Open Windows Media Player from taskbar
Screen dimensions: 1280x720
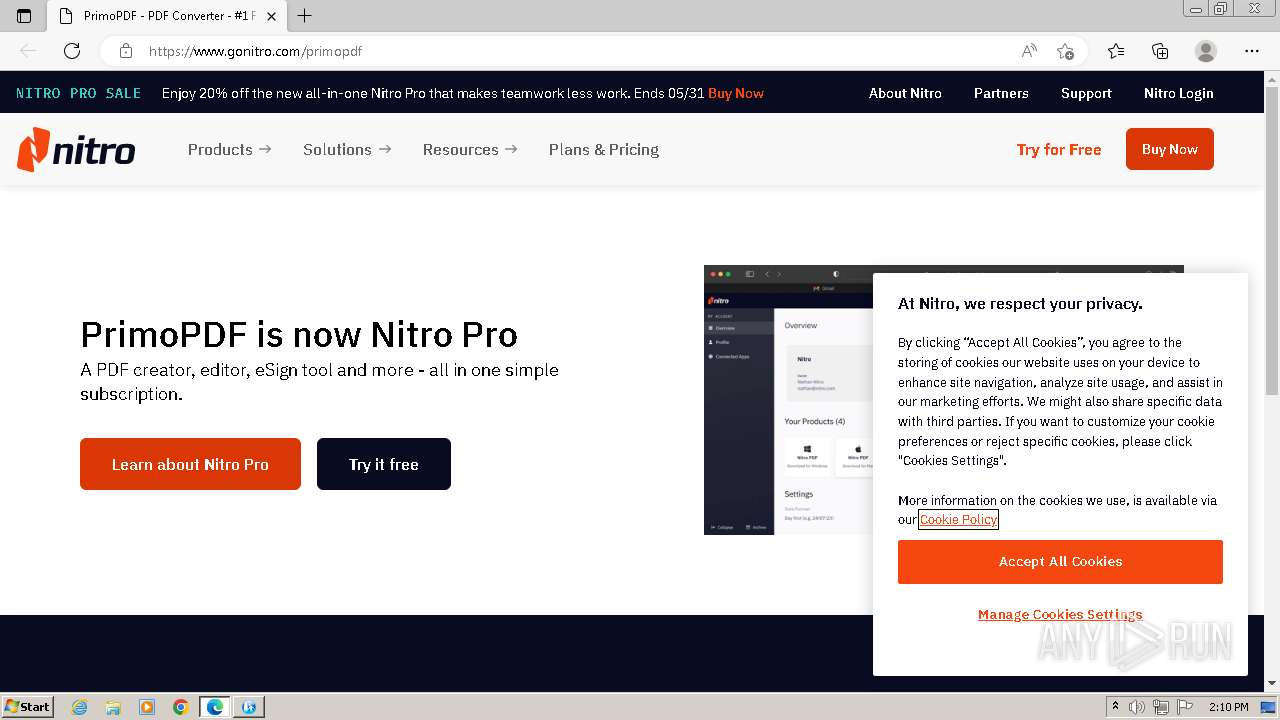point(147,707)
